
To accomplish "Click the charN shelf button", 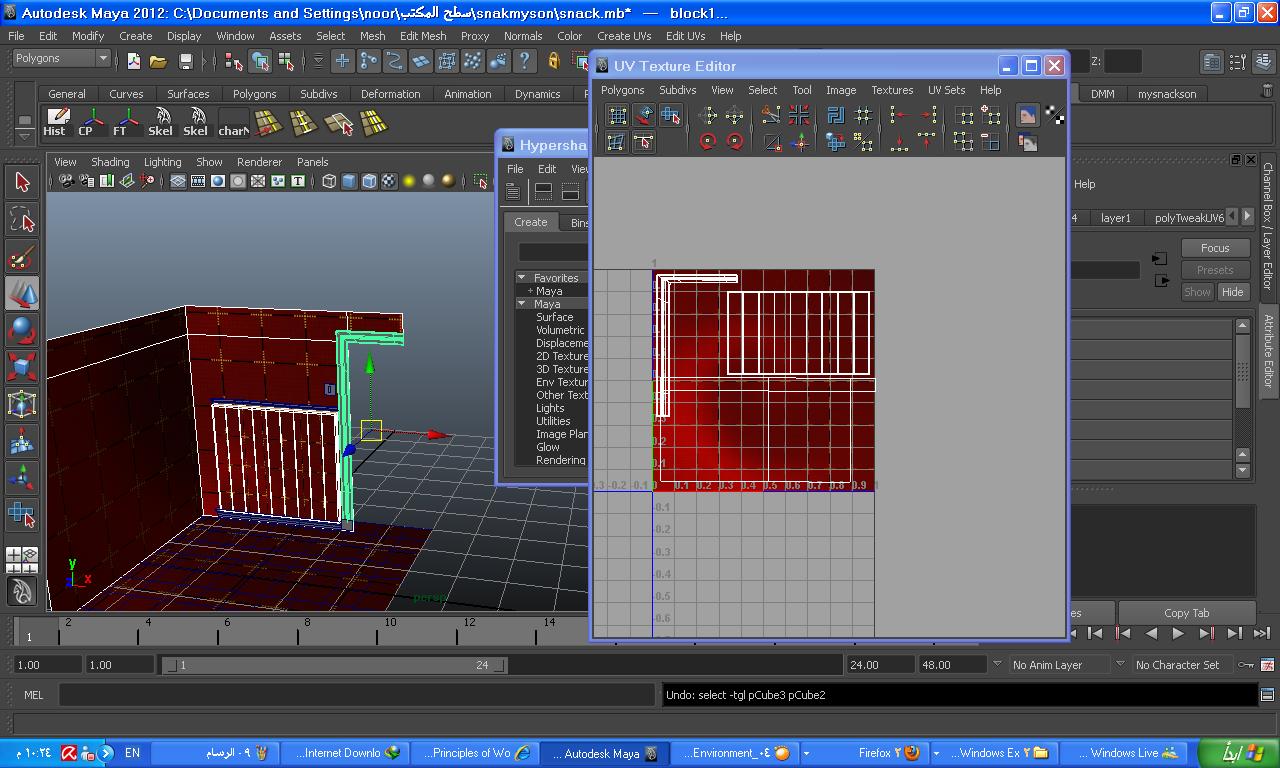I will click(232, 122).
